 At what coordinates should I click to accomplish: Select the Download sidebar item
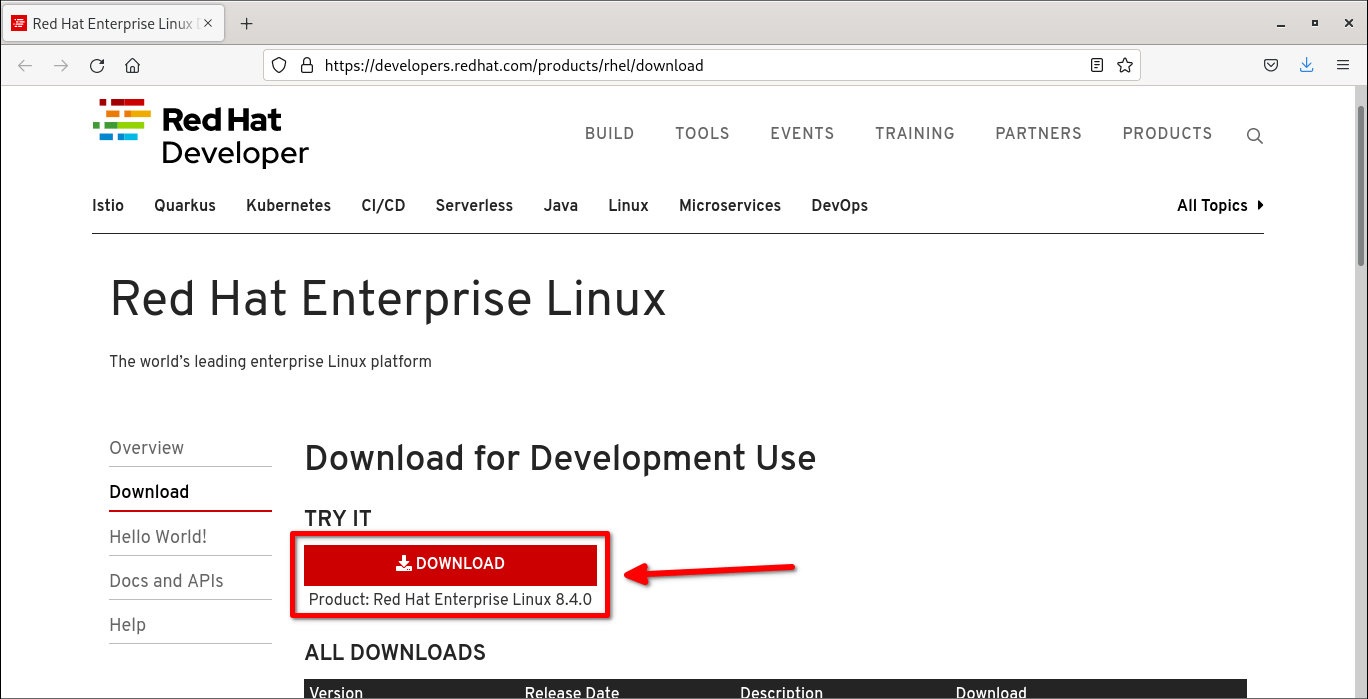149,492
